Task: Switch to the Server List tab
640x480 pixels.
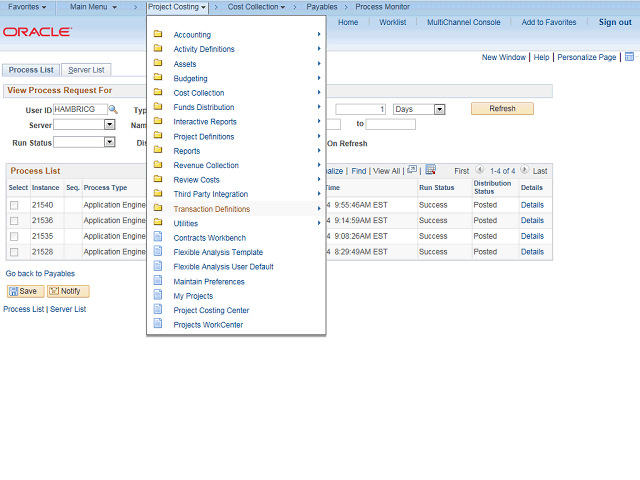Action: tap(86, 70)
